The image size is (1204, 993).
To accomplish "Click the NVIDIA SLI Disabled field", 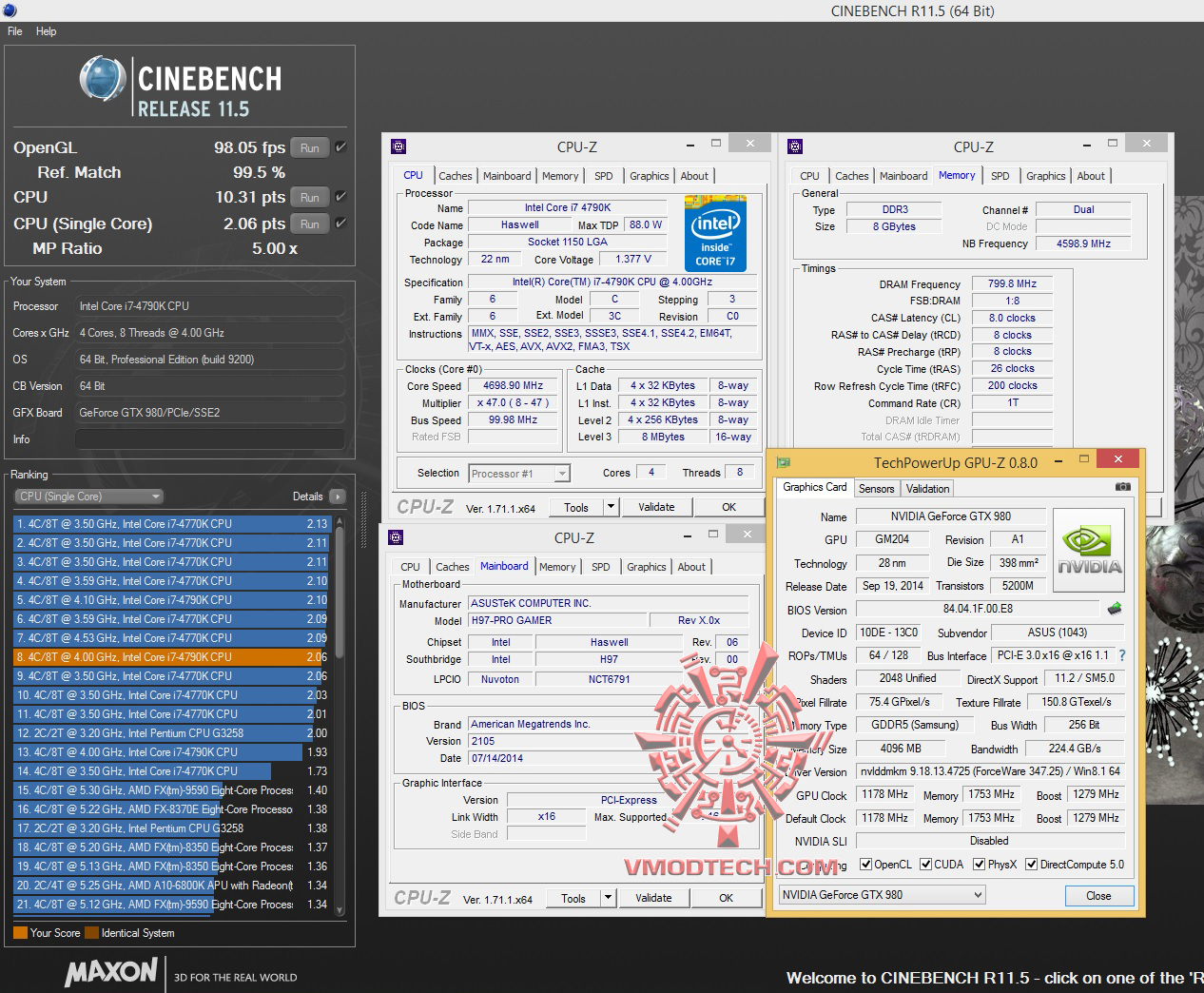I will (x=989, y=841).
